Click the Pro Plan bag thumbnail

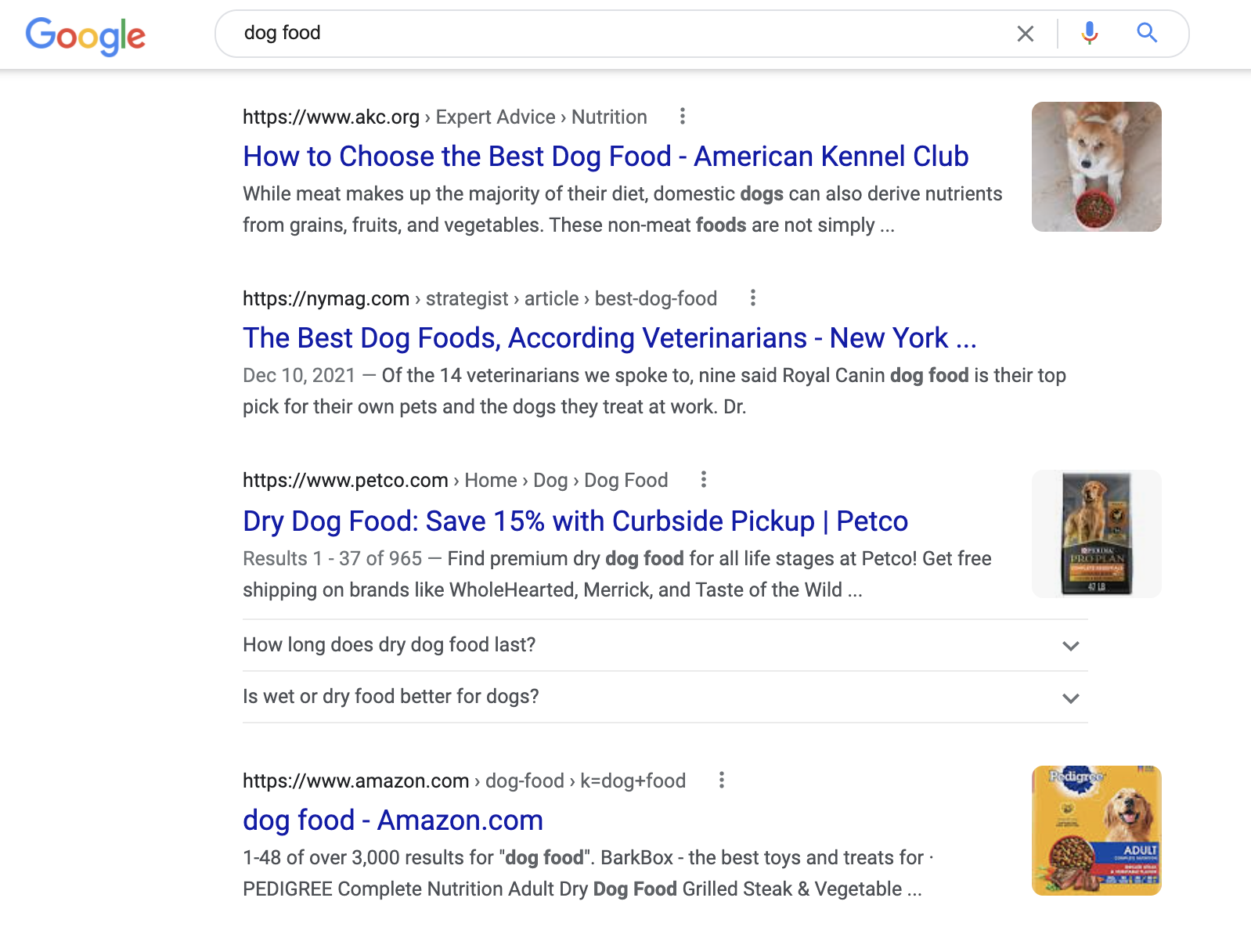[1096, 534]
